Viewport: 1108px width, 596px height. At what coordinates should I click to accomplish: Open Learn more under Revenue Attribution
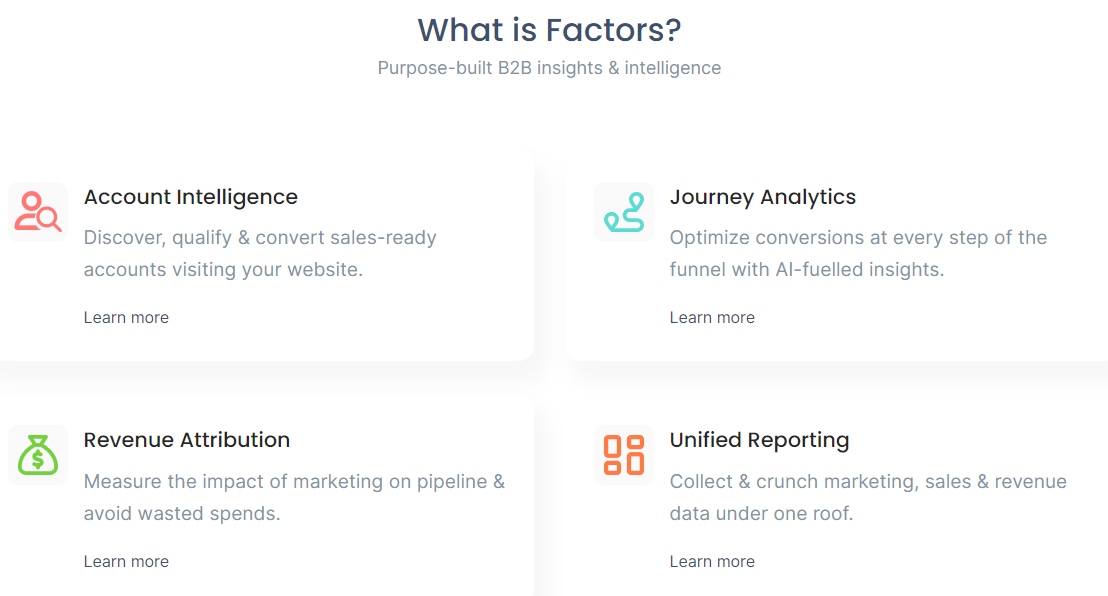(x=126, y=561)
